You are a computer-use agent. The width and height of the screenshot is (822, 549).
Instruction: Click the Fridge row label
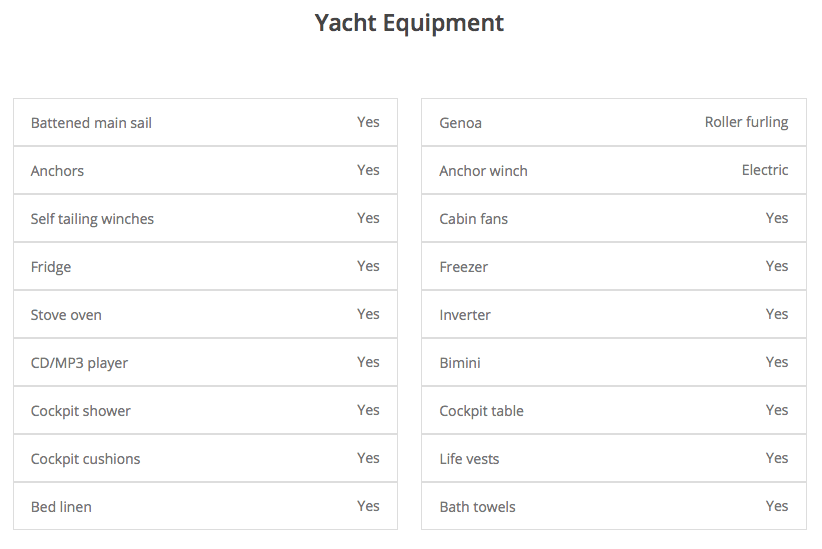click(x=51, y=267)
